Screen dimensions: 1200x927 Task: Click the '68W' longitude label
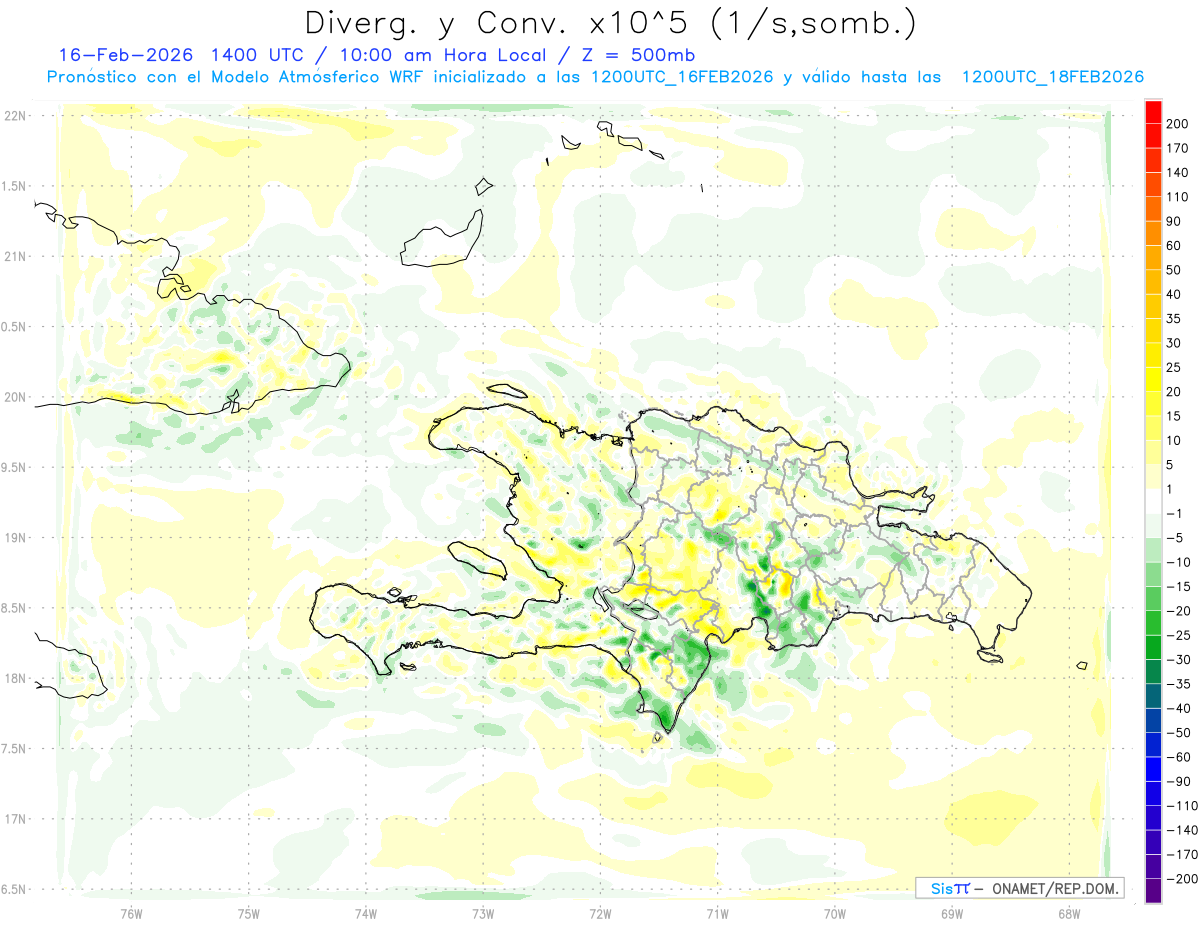point(1068,913)
